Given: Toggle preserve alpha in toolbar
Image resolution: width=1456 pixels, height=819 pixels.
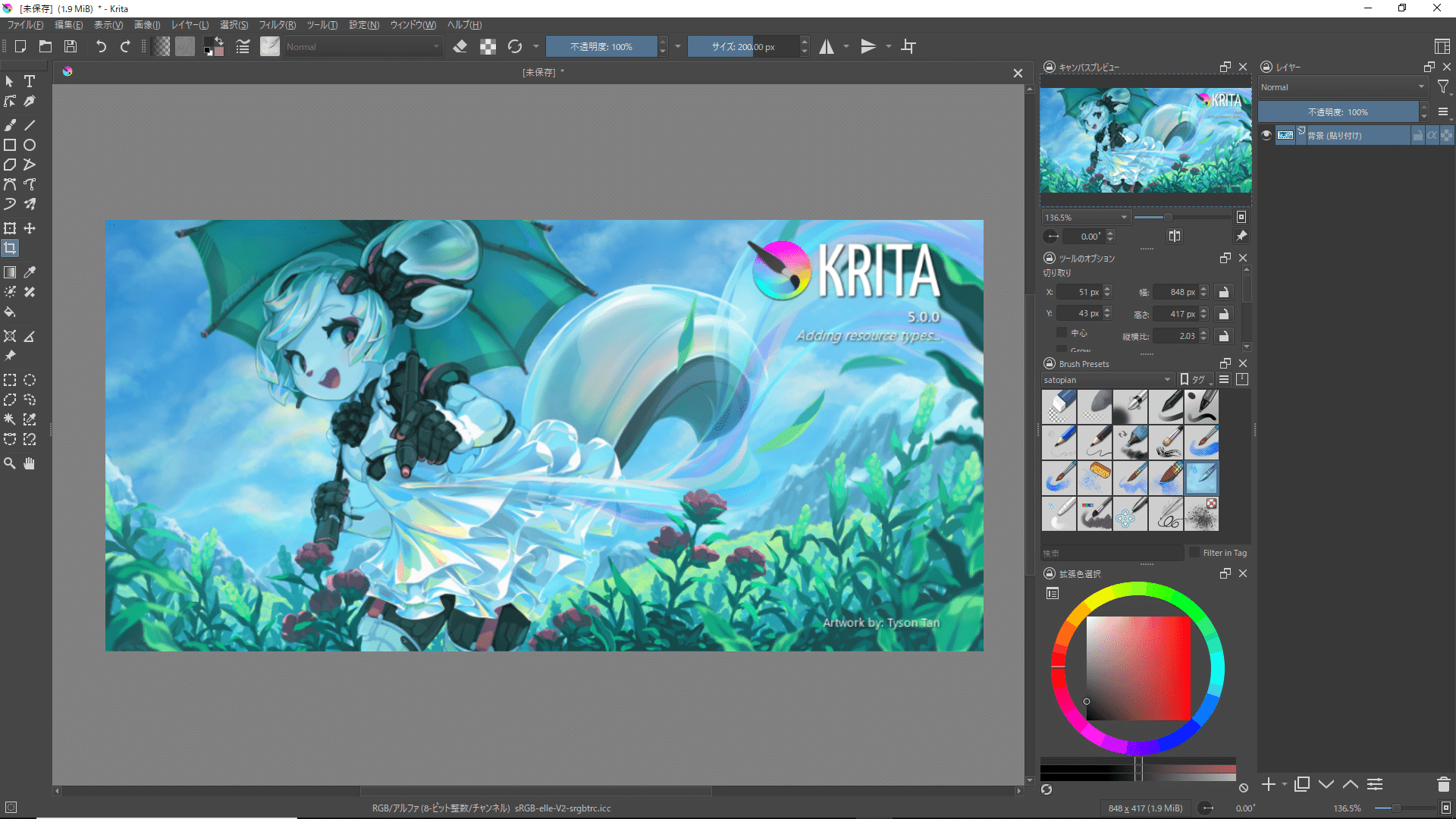Looking at the screenshot, I should pos(488,46).
